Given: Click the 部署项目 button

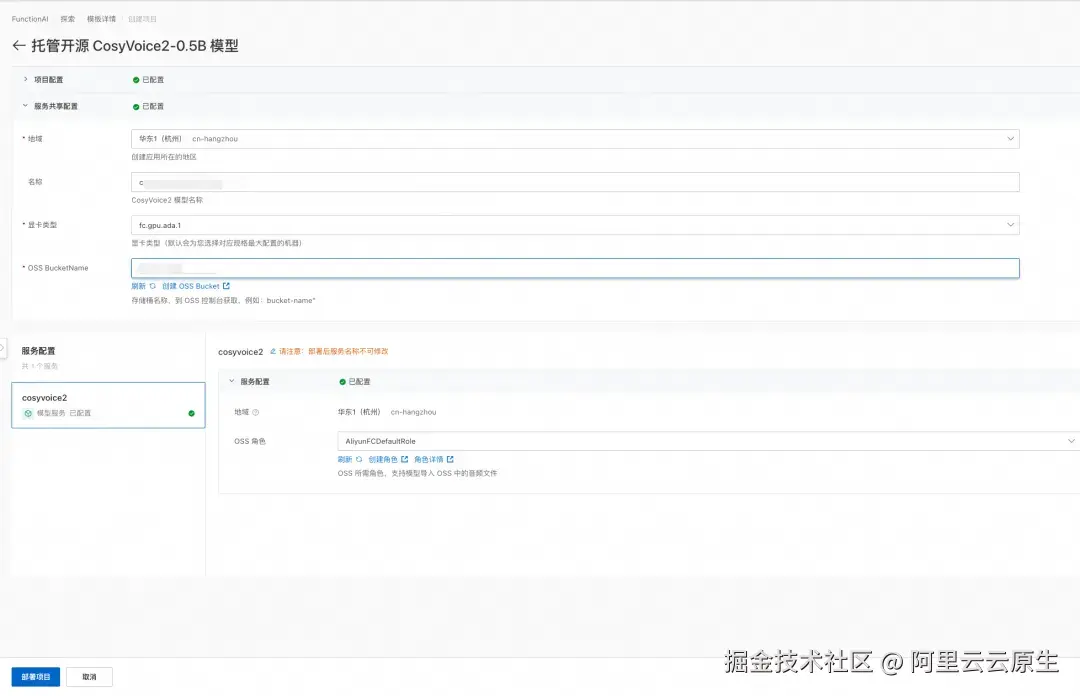Looking at the screenshot, I should click(36, 677).
